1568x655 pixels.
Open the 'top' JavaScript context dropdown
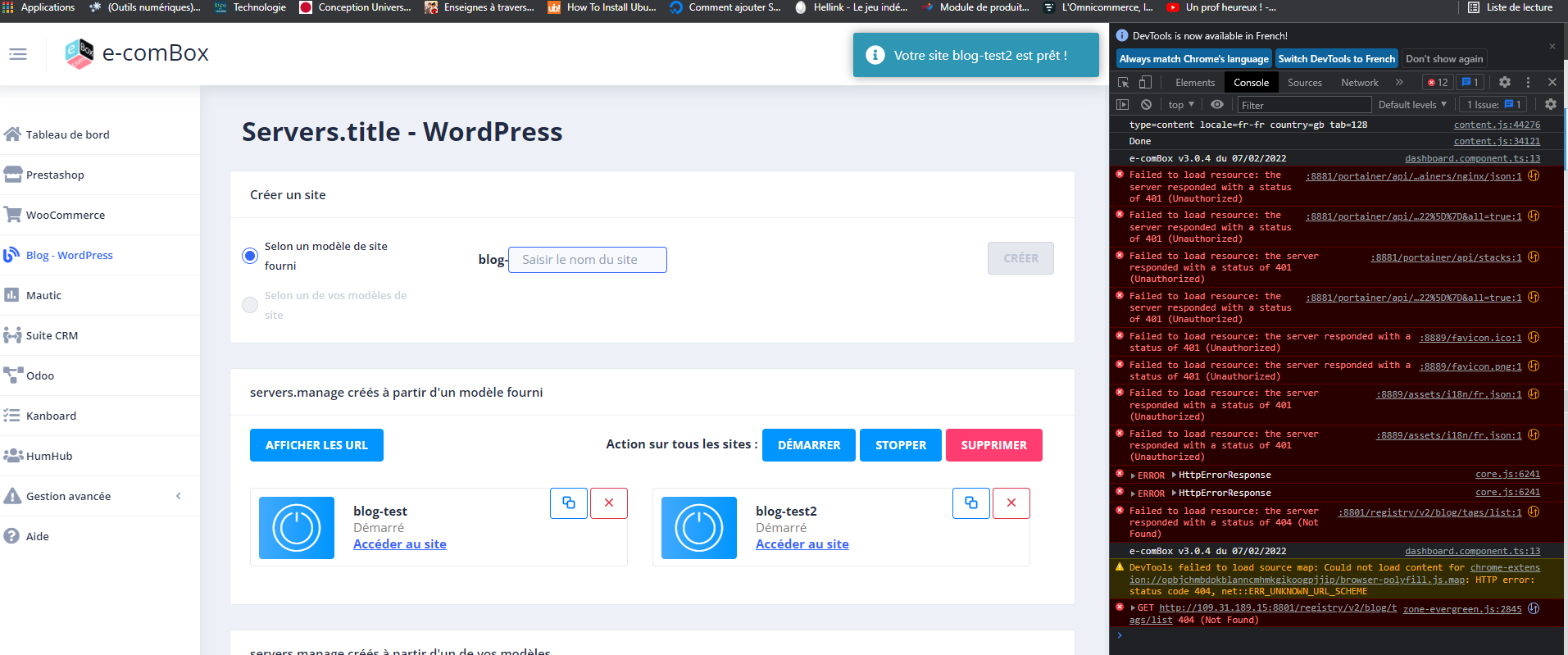tap(1181, 104)
